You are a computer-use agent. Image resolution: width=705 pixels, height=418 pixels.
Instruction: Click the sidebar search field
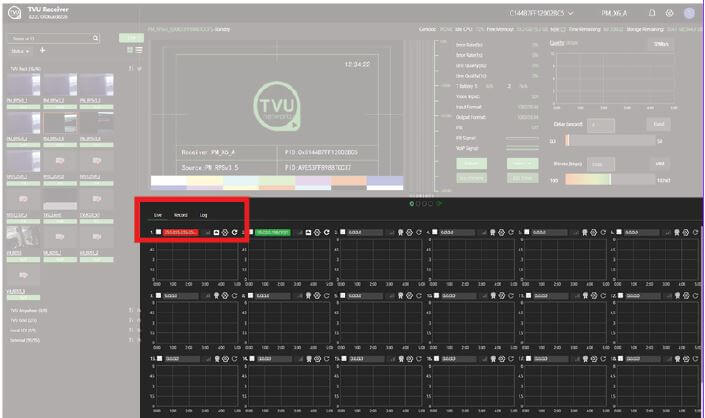(54, 38)
